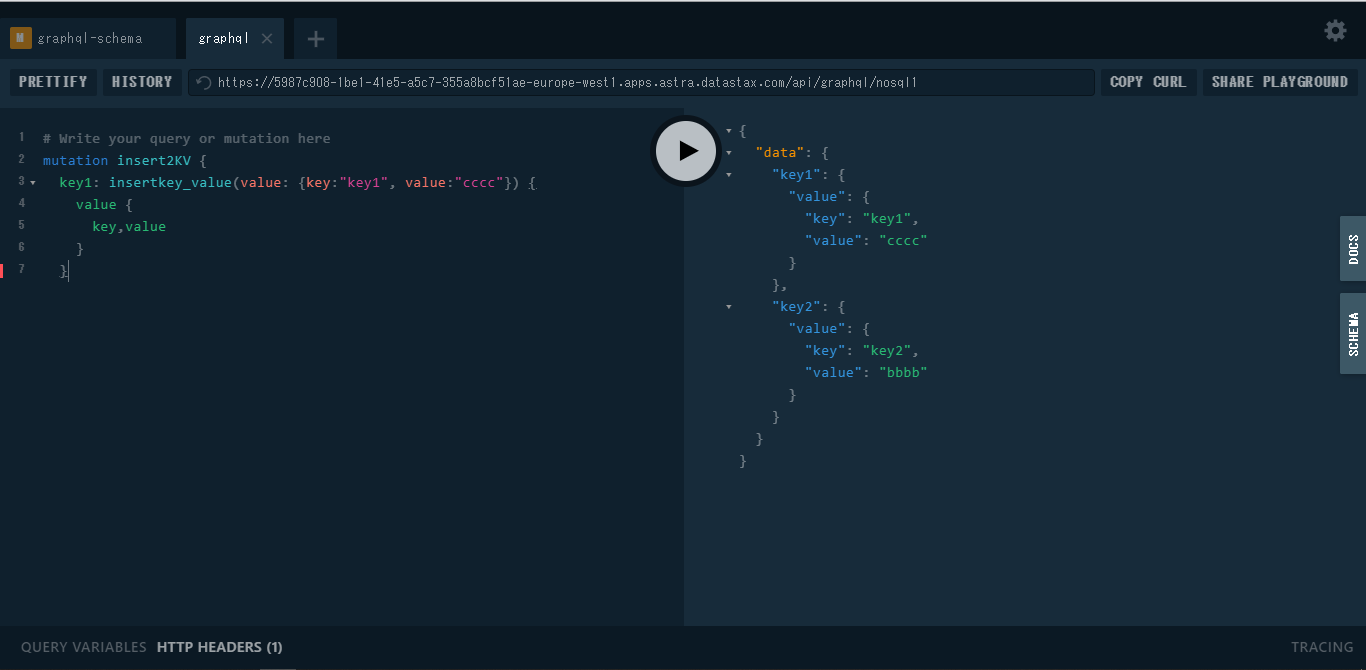1366x670 pixels.
Task: Click "bbbb" value in the response
Action: click(x=903, y=372)
